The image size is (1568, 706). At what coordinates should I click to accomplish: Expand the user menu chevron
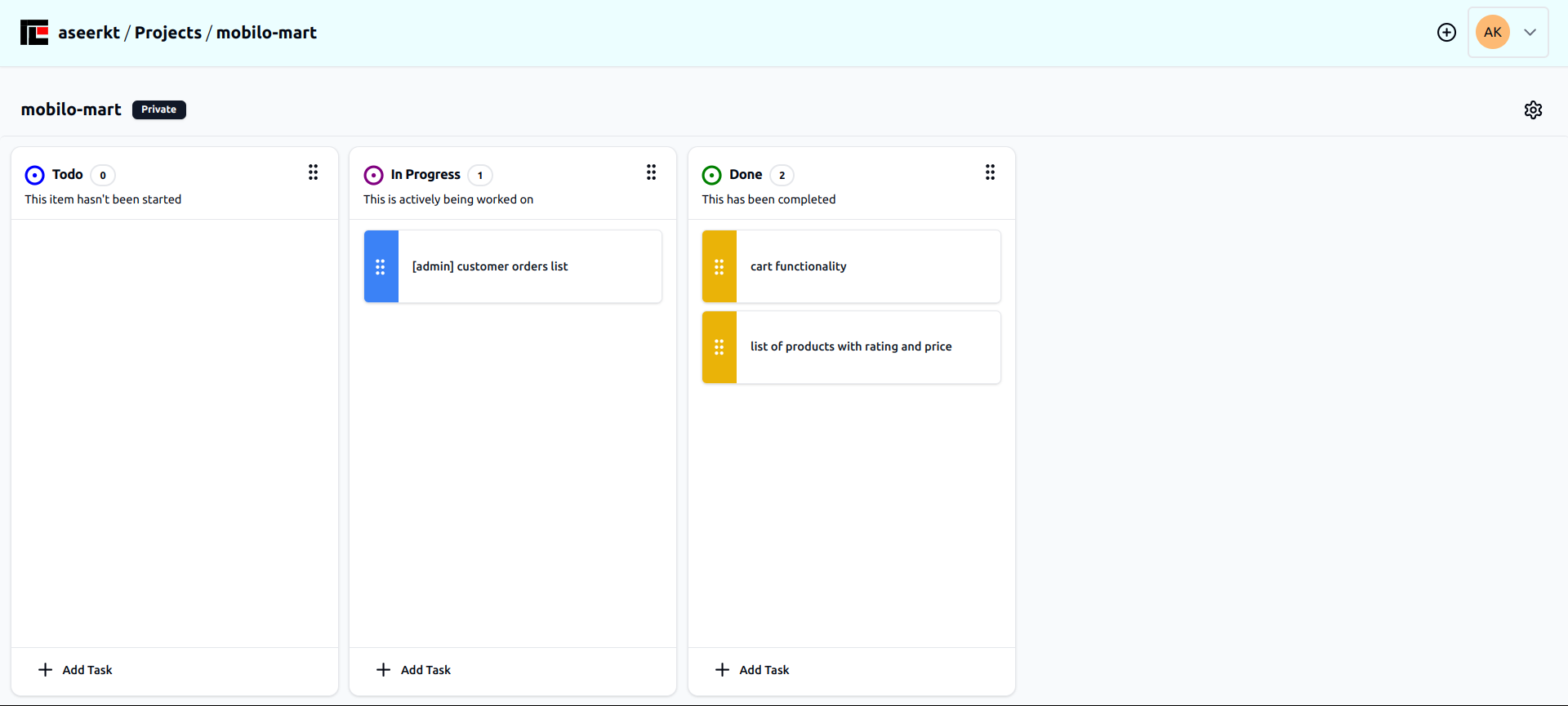click(x=1530, y=33)
